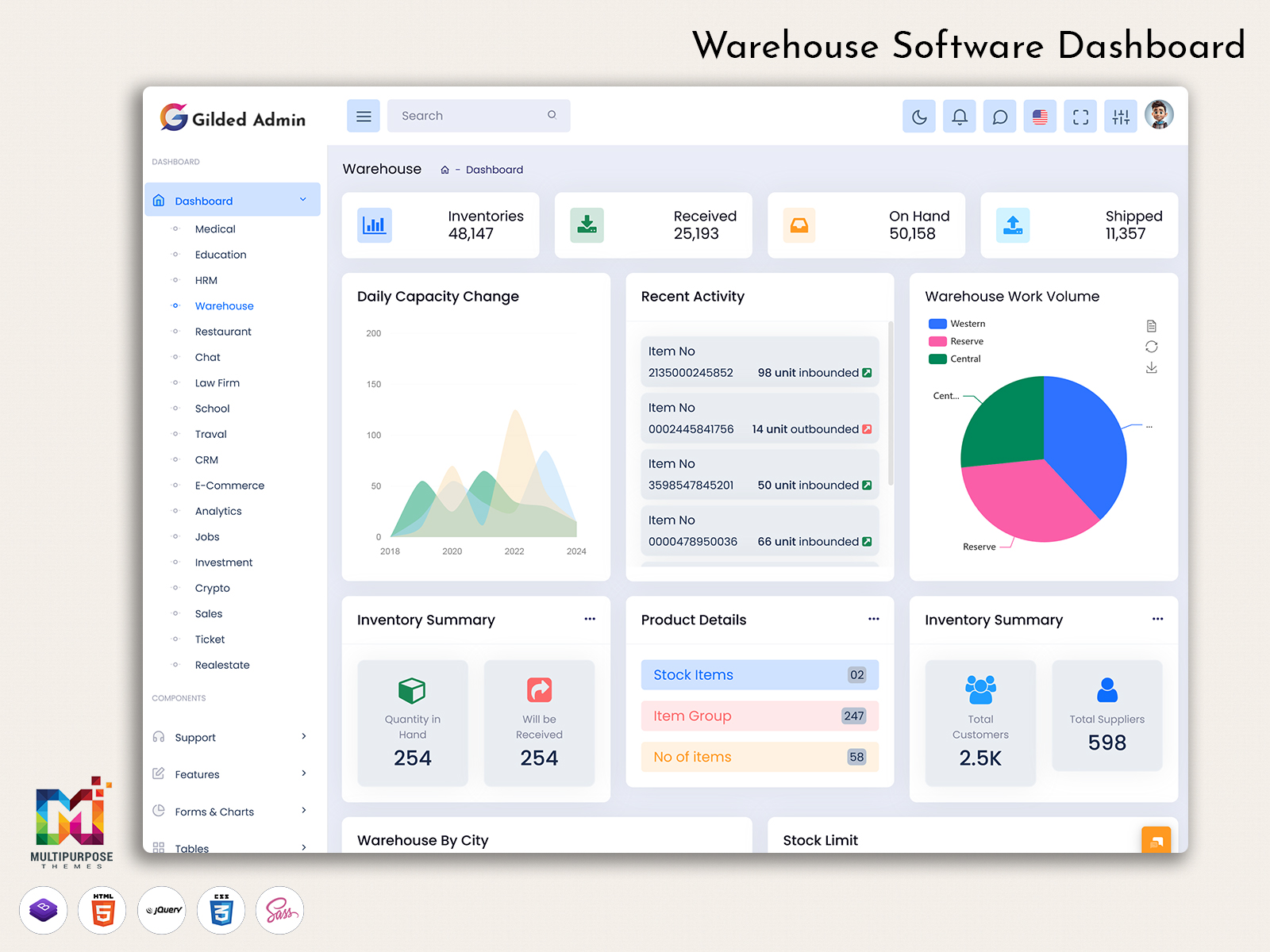The height and width of the screenshot is (952, 1270).
Task: Click the chart document export icon
Action: (1152, 326)
